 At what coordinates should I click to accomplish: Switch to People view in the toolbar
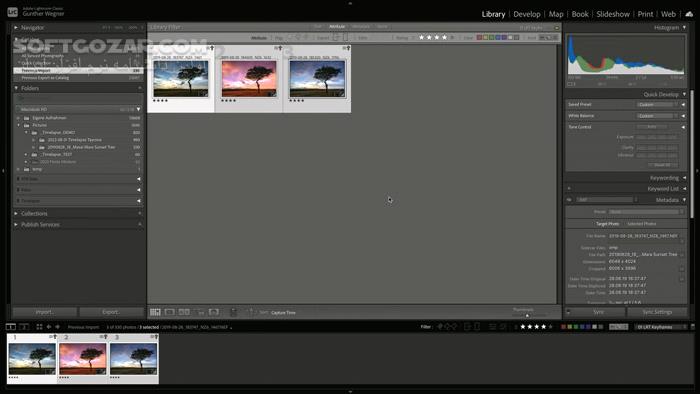pyautogui.click(x=214, y=312)
